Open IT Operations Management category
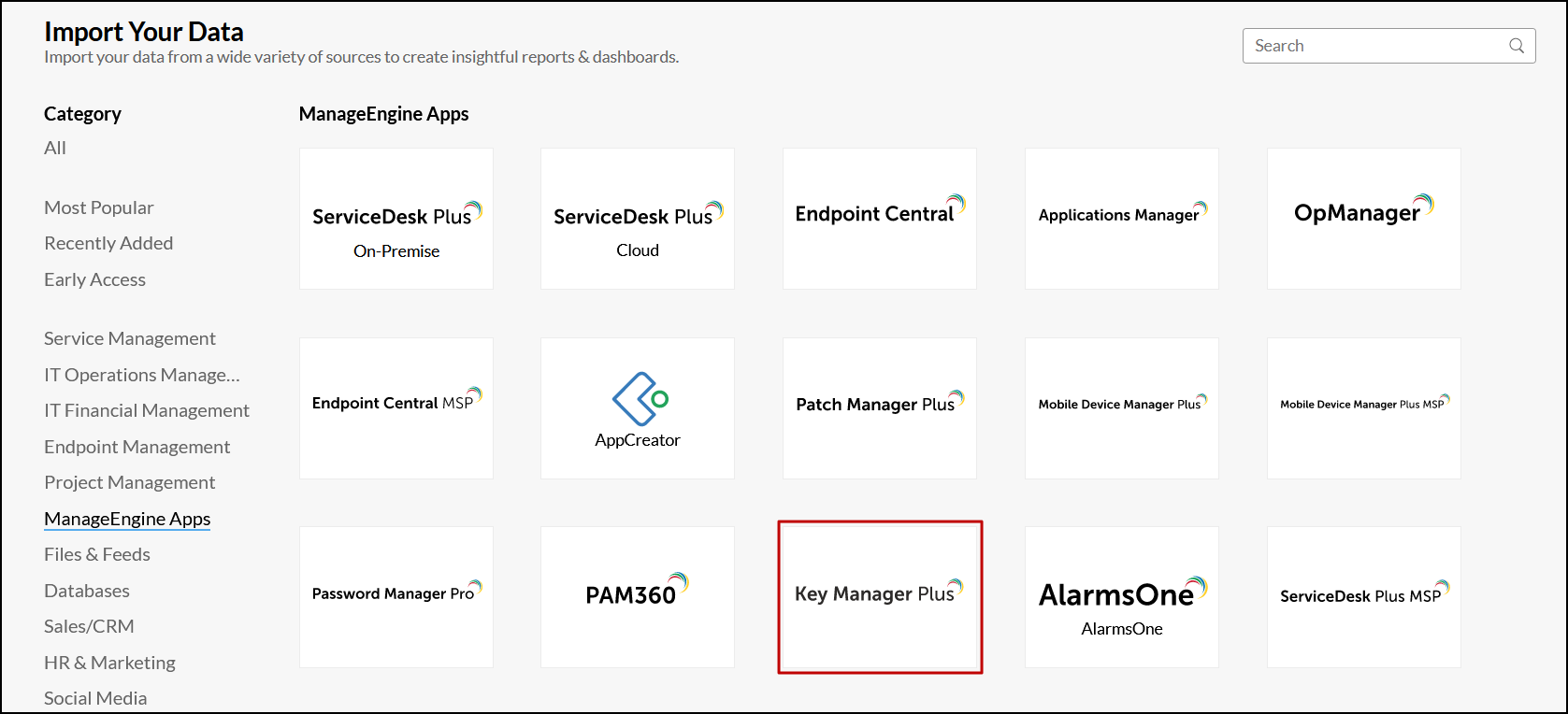 coord(142,375)
